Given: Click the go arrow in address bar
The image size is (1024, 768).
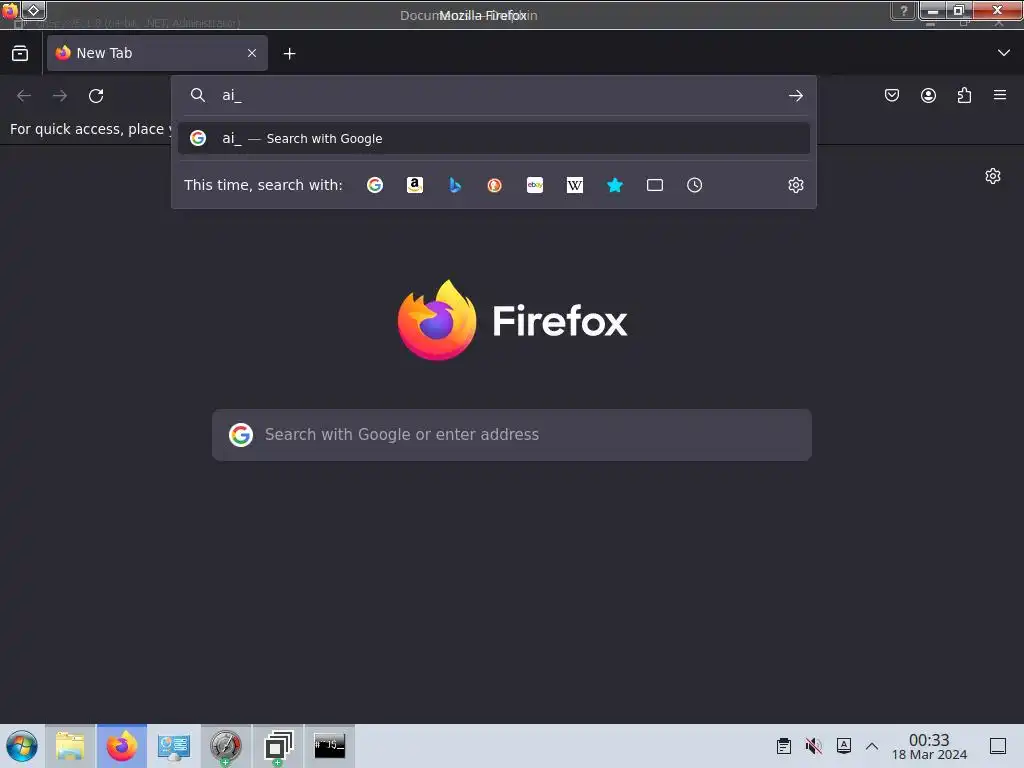Looking at the screenshot, I should [x=795, y=96].
